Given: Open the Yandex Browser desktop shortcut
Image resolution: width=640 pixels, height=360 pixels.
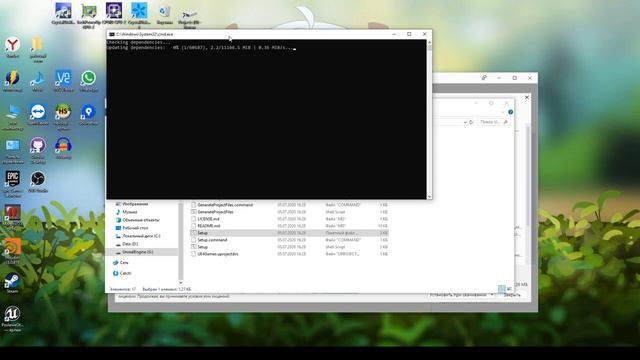Looking at the screenshot, I should [x=13, y=47].
